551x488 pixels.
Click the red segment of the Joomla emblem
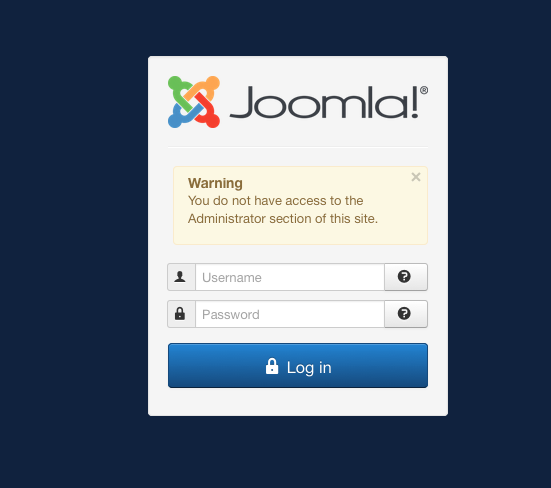[x=209, y=112]
